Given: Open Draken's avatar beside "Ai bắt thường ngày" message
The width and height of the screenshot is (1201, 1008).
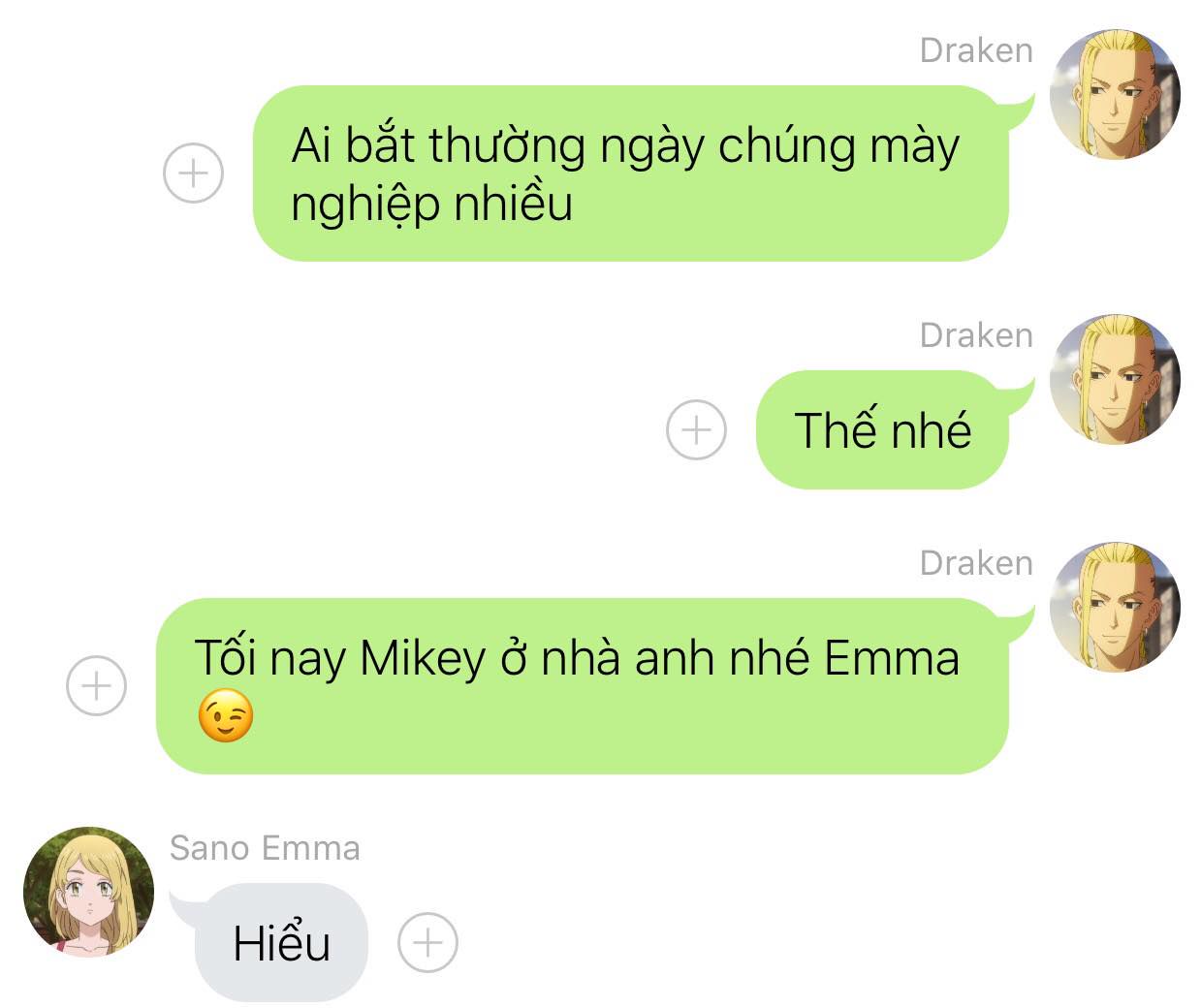Looking at the screenshot, I should point(1115,94).
